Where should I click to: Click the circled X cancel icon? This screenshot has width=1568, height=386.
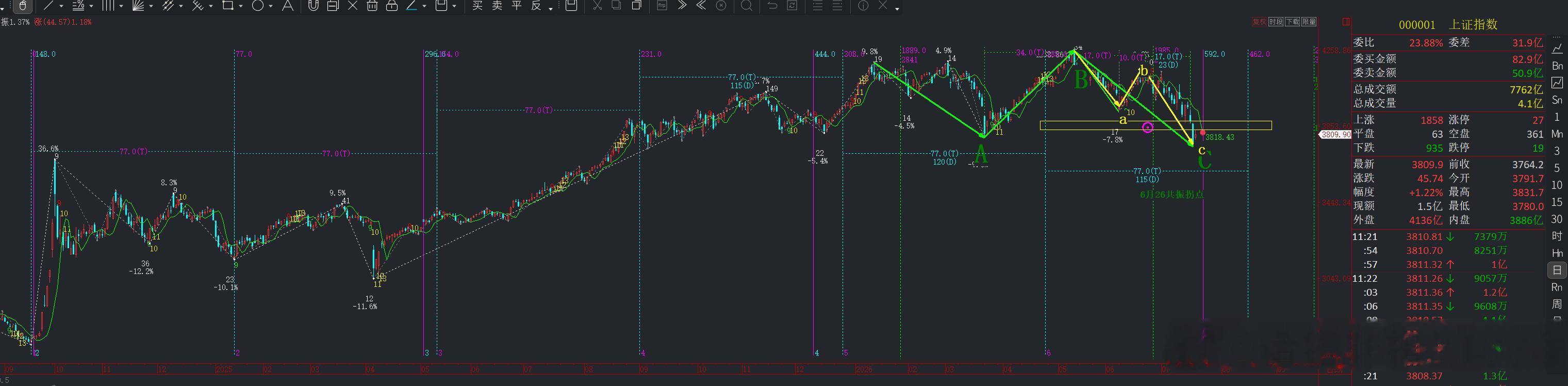point(721,6)
